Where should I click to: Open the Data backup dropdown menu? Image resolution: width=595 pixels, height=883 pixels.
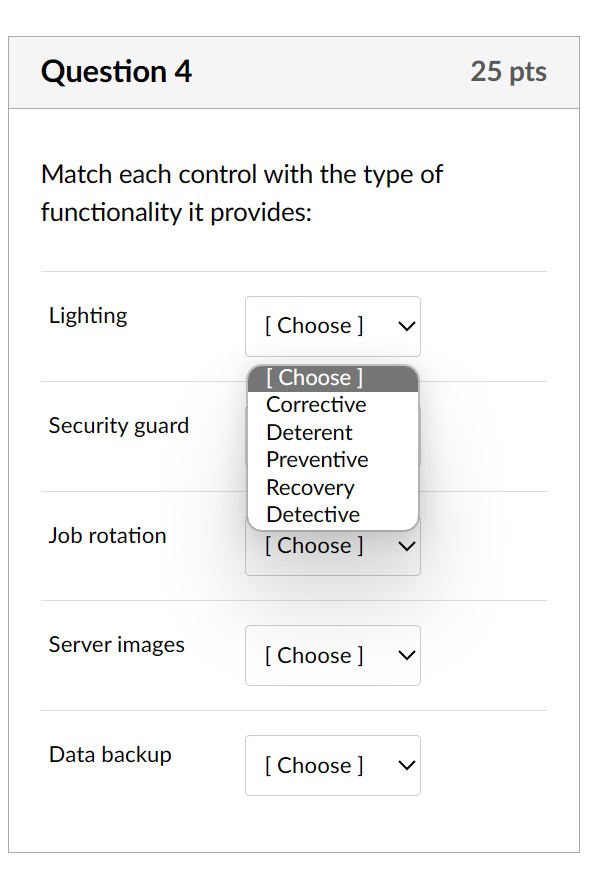click(x=332, y=765)
